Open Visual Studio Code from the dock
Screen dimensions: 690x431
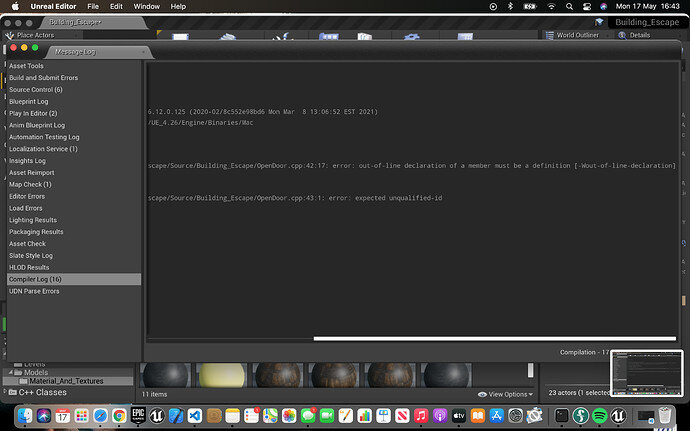[x=195, y=415]
